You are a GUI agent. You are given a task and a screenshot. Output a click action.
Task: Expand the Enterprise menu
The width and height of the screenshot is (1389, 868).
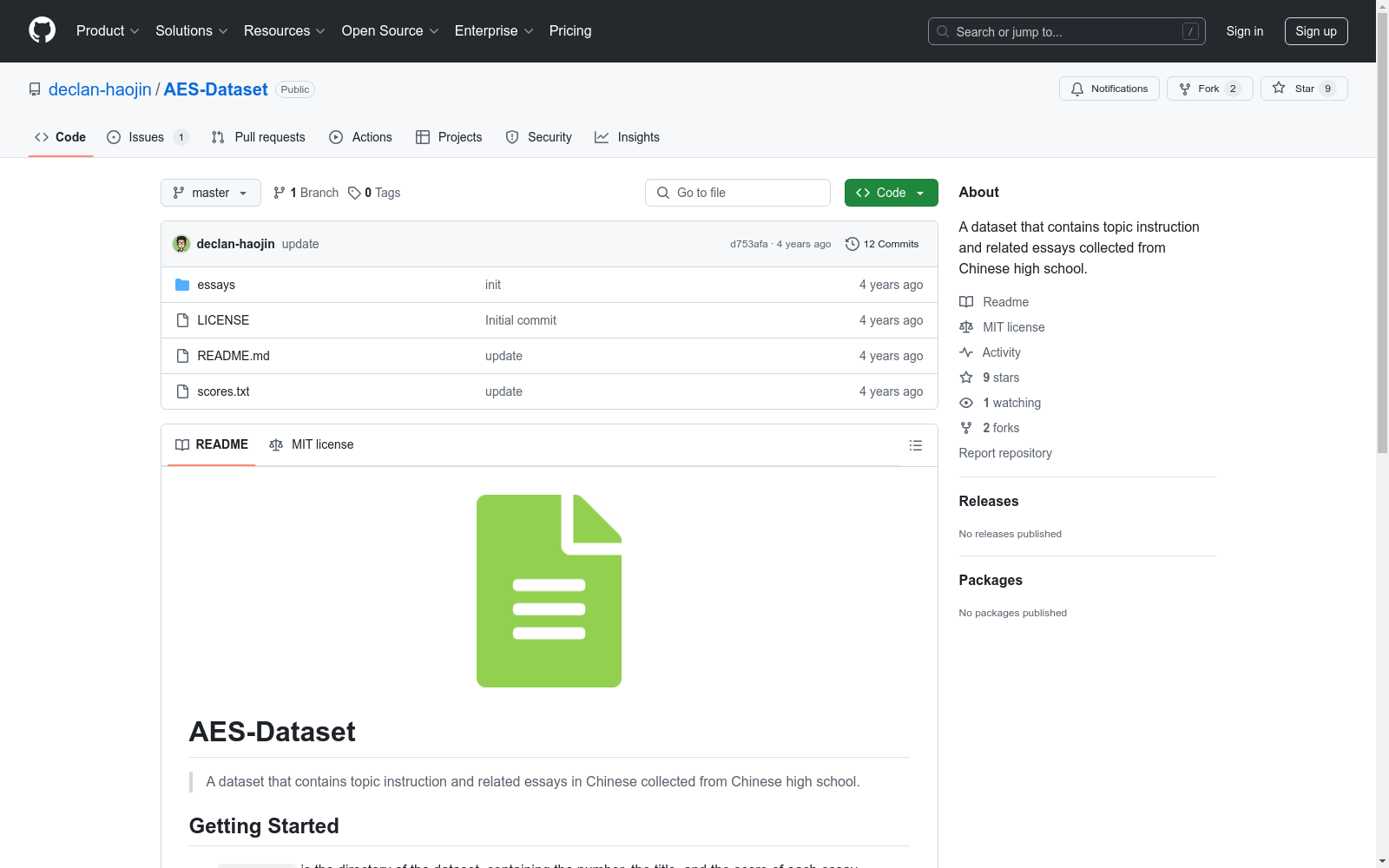[494, 30]
